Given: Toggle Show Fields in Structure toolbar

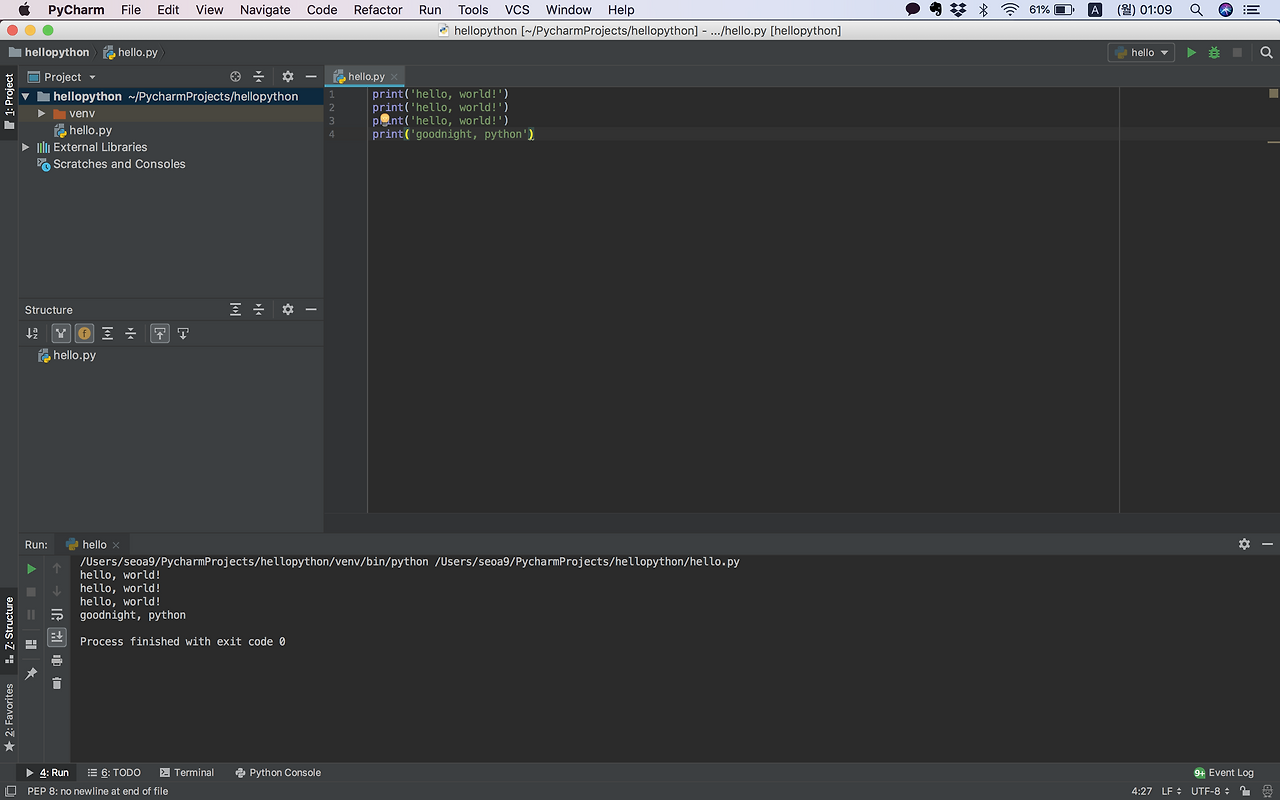Looking at the screenshot, I should tap(84, 334).
